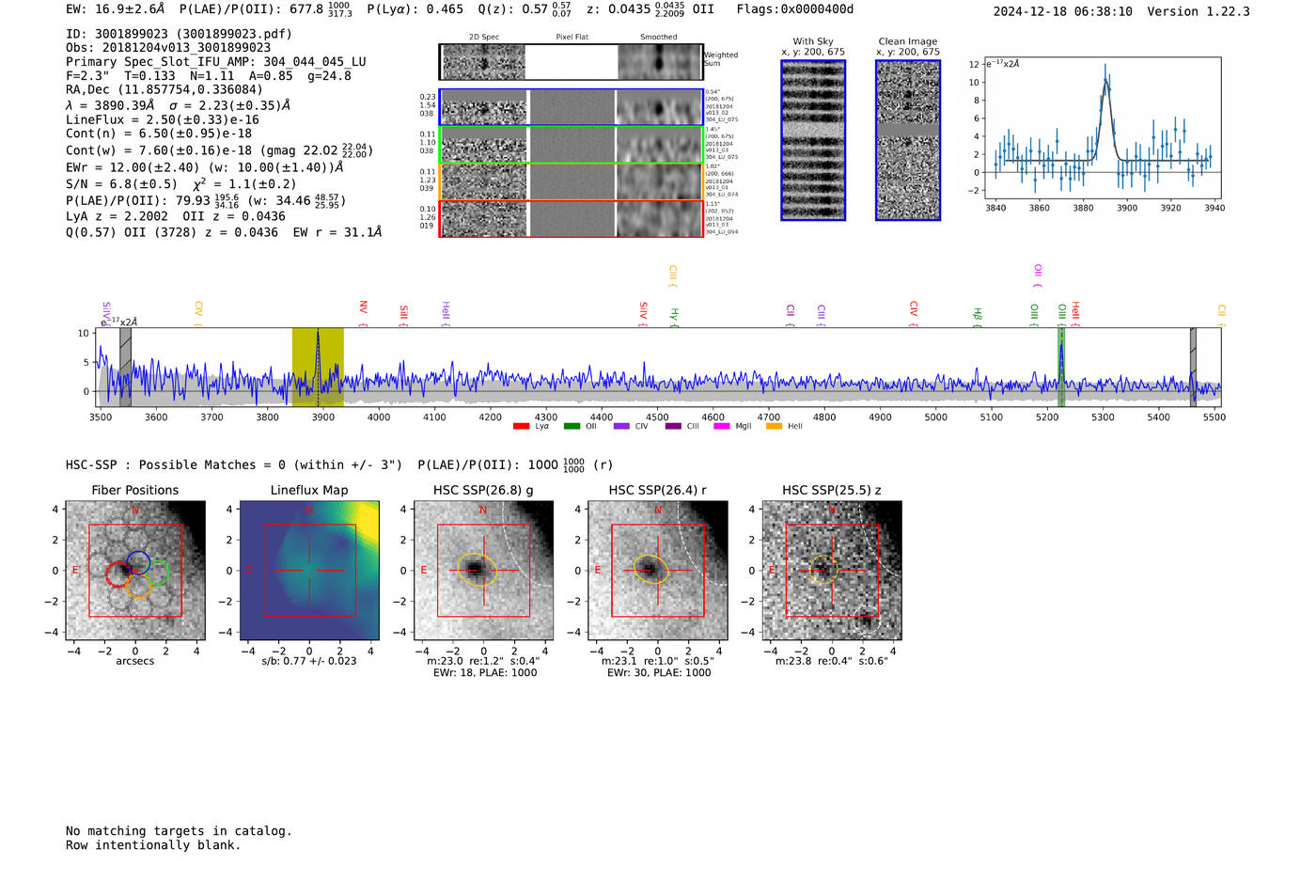Screen dimensions: 1316x896
Task: Select the red-bordered 2D fiber spectrum row
Action: [x=572, y=219]
